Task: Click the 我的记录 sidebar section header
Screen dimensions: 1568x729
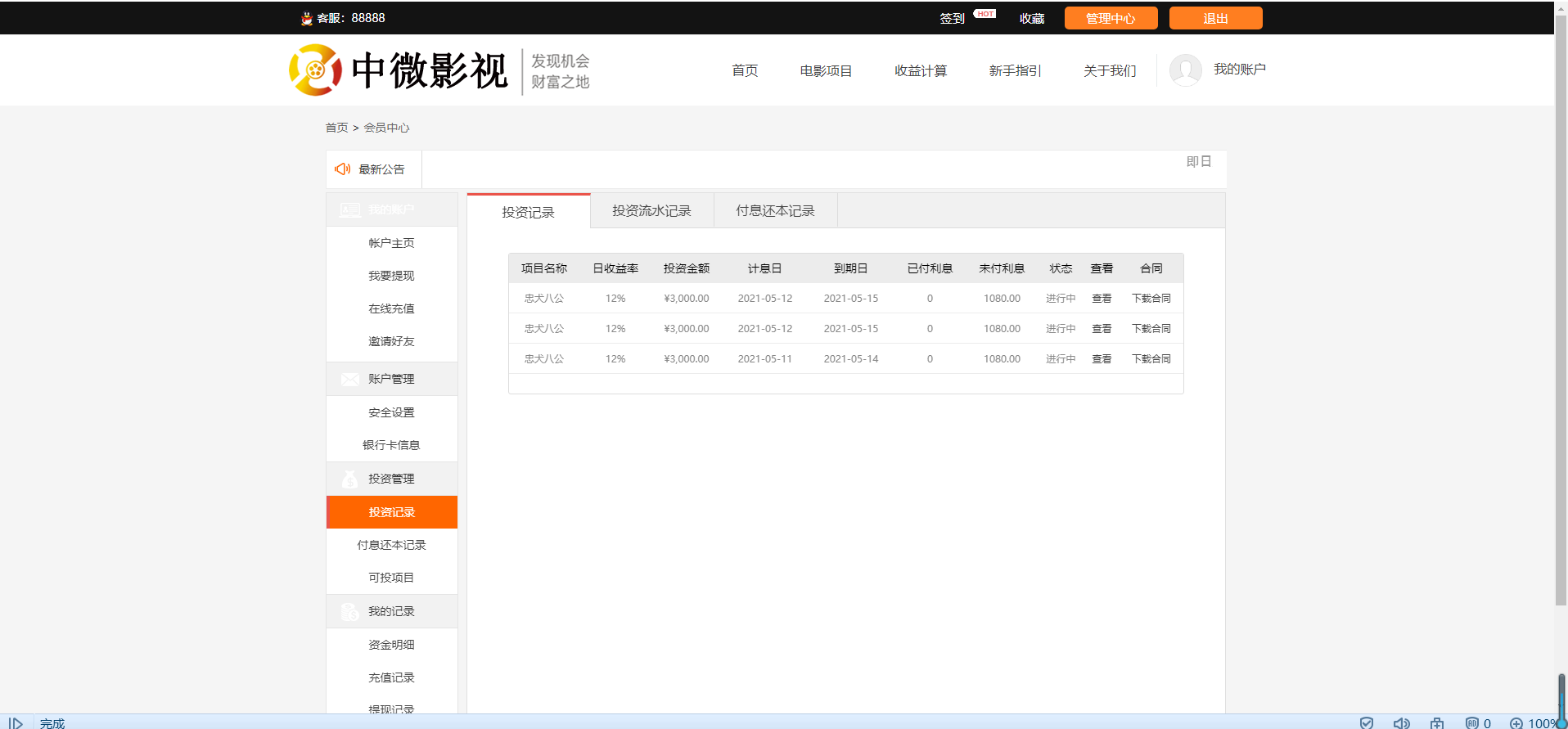Action: point(392,611)
